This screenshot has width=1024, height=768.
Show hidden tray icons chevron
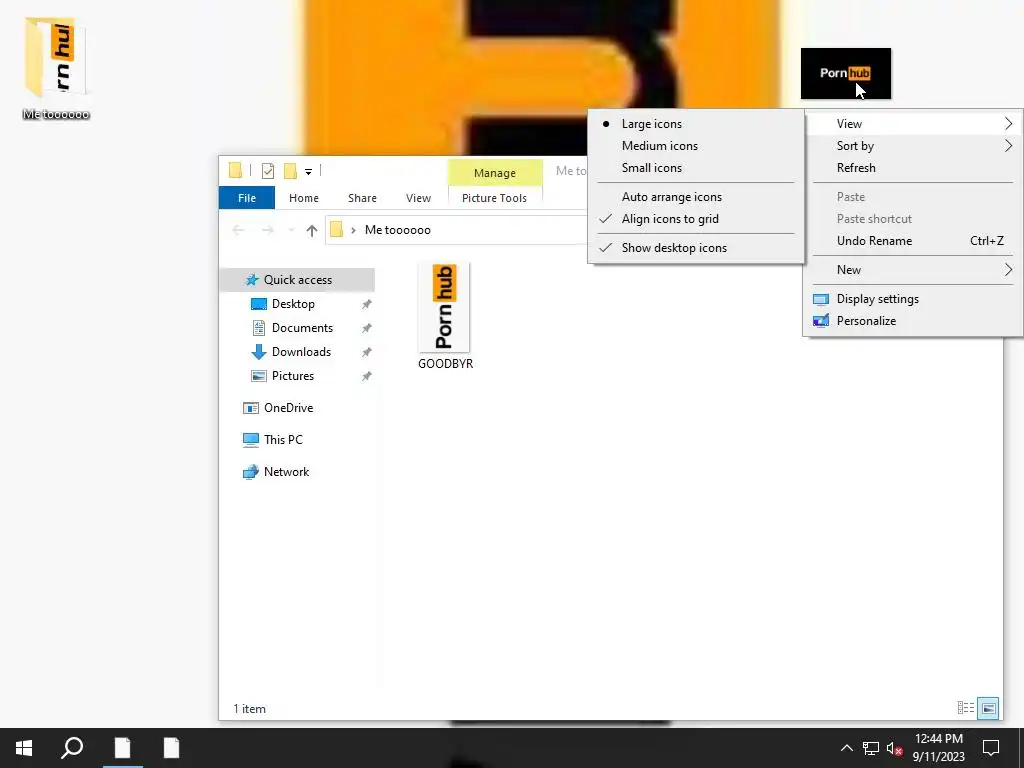click(x=846, y=748)
